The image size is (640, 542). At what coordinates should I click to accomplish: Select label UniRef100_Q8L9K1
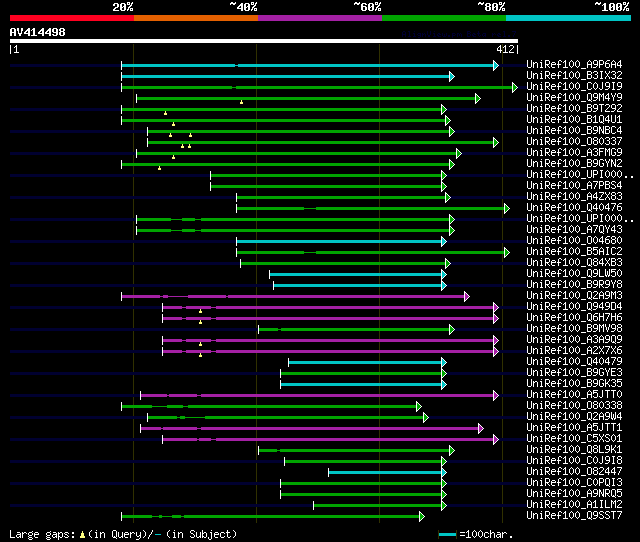[574, 450]
